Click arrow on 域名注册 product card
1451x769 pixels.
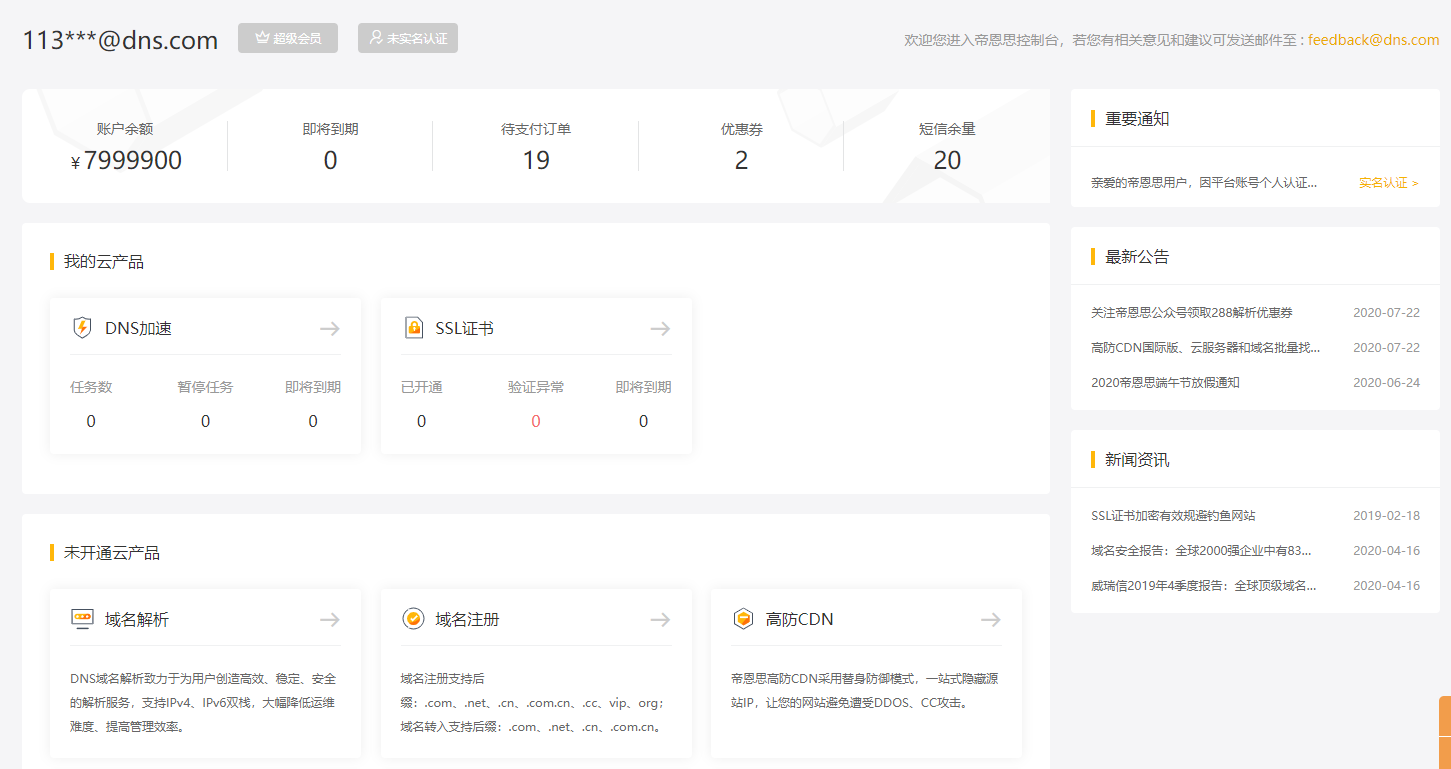coord(660,620)
